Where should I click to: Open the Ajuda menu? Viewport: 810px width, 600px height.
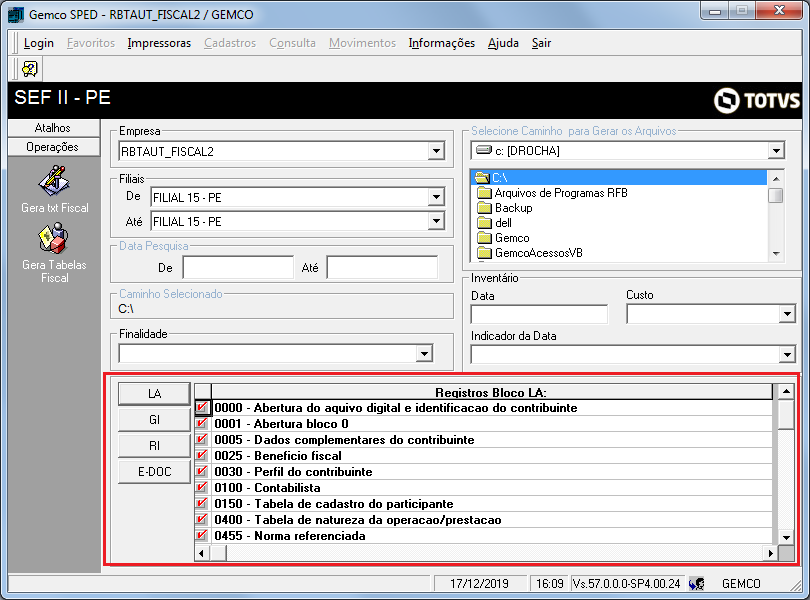point(503,43)
